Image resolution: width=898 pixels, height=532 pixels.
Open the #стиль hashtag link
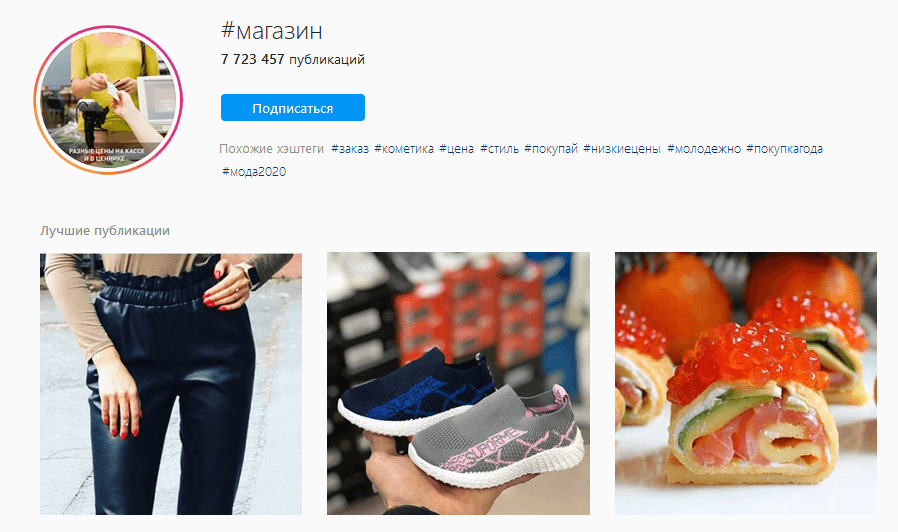[499, 149]
